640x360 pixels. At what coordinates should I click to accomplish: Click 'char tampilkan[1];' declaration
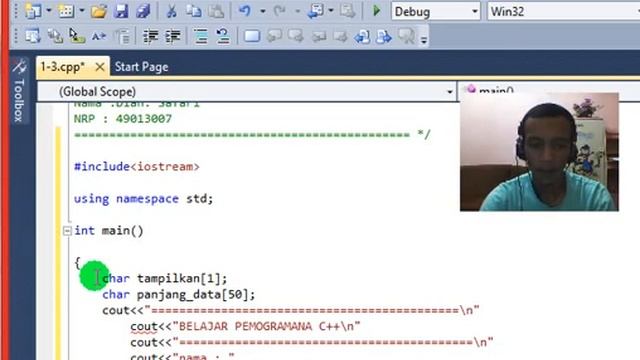pyautogui.click(x=164, y=278)
